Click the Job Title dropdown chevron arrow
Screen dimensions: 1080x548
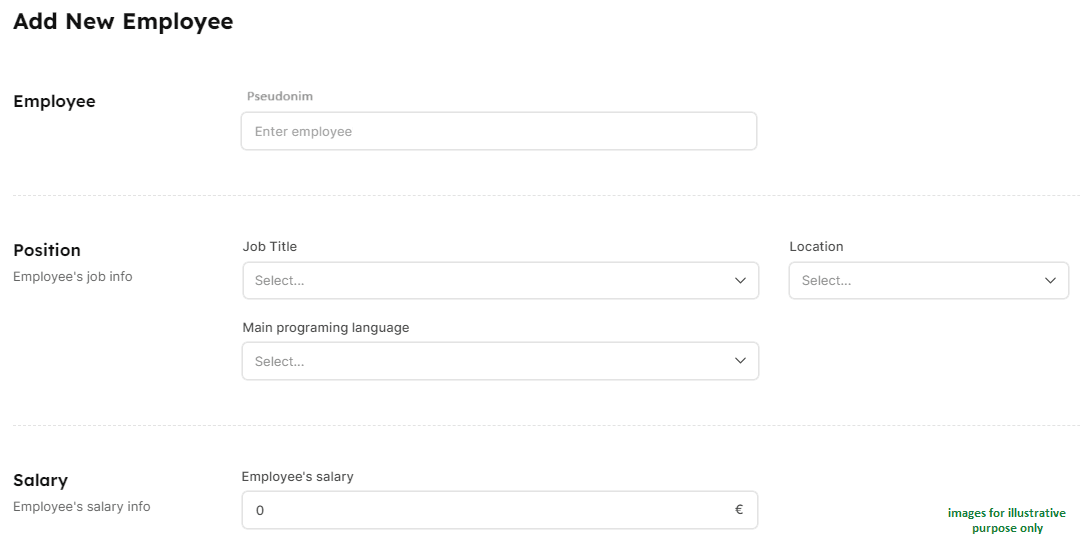740,281
